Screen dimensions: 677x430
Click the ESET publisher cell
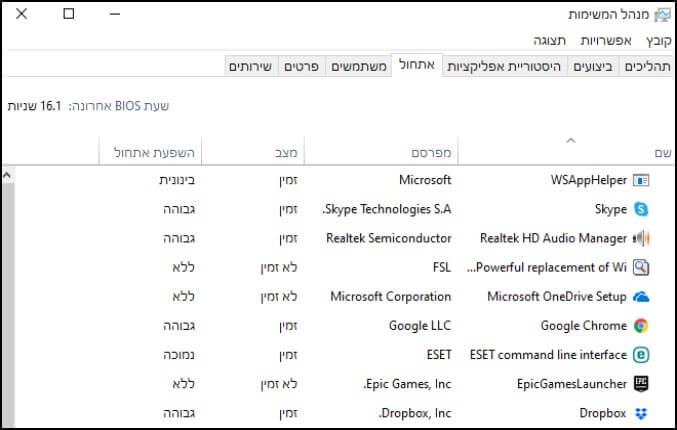pos(439,355)
